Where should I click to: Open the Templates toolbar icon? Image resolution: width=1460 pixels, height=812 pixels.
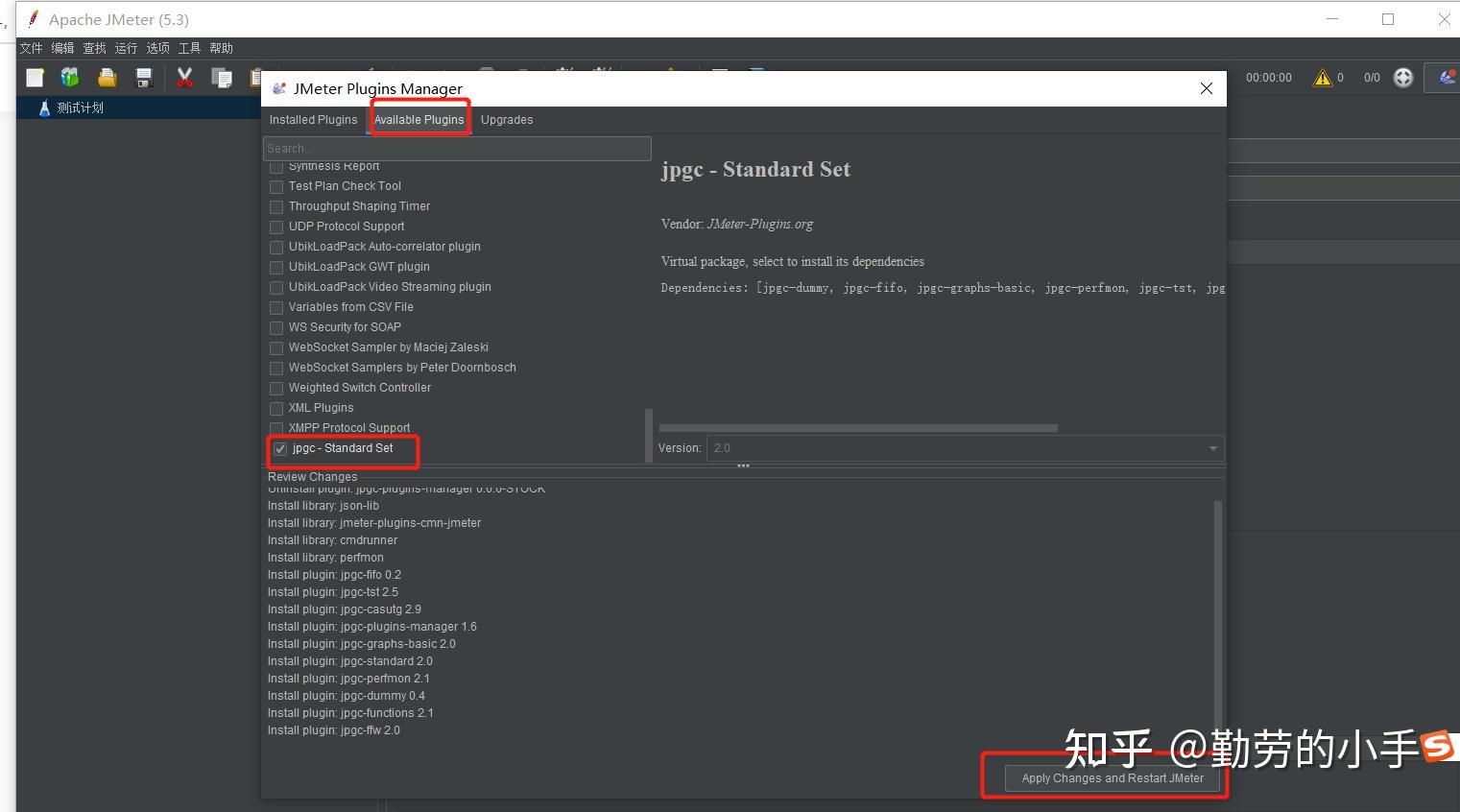click(70, 78)
